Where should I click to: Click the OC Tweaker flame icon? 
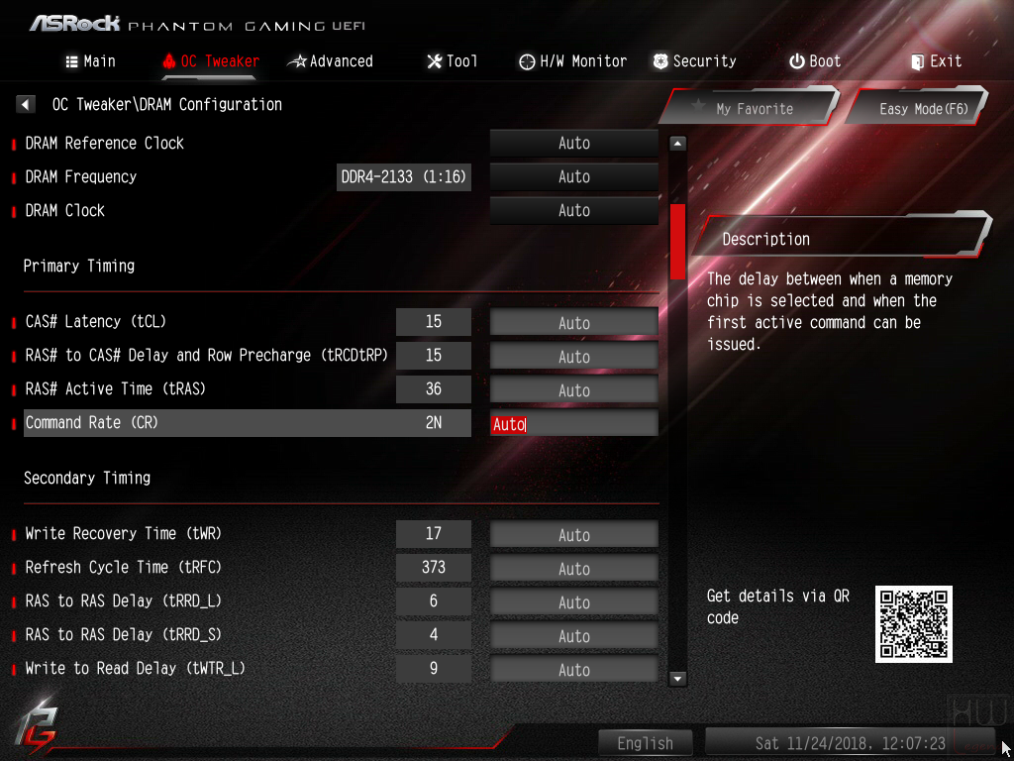[x=169, y=61]
